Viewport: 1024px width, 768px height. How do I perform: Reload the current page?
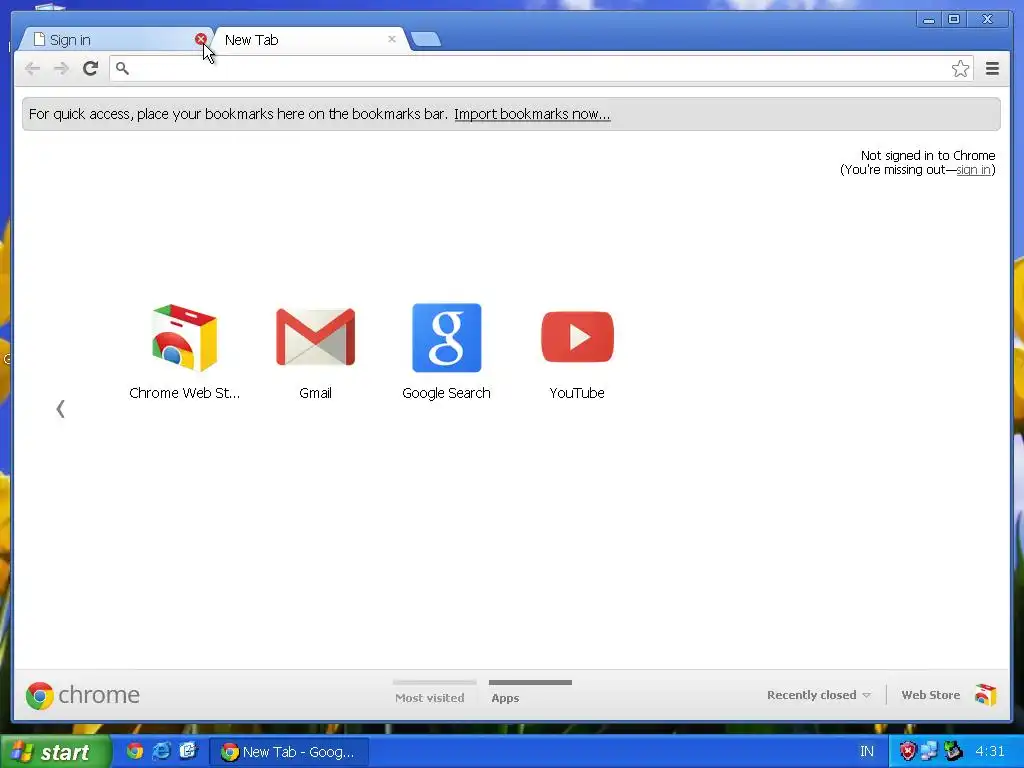90,68
